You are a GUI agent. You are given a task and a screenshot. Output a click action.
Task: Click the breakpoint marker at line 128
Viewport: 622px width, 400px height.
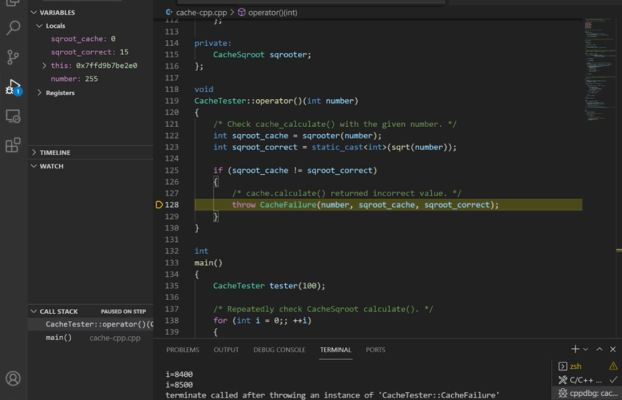[x=159, y=205]
